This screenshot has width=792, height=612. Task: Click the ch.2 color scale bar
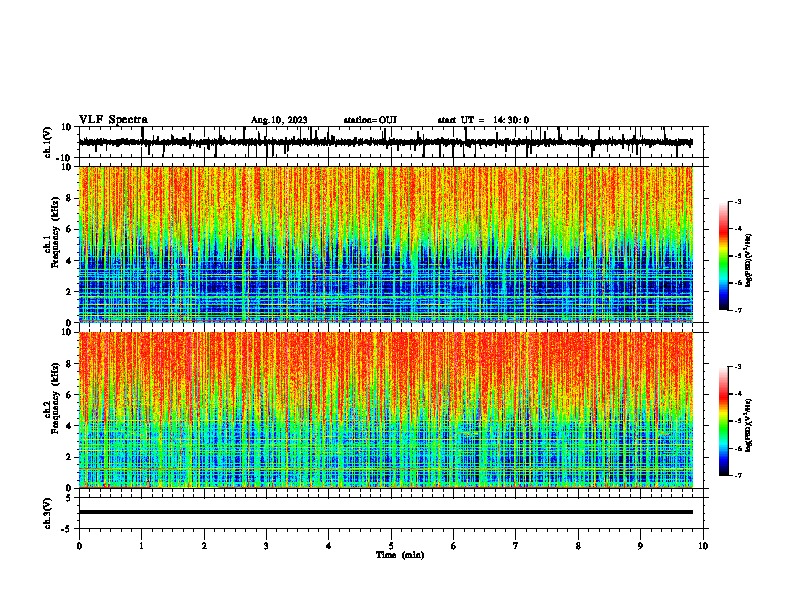tap(723, 421)
